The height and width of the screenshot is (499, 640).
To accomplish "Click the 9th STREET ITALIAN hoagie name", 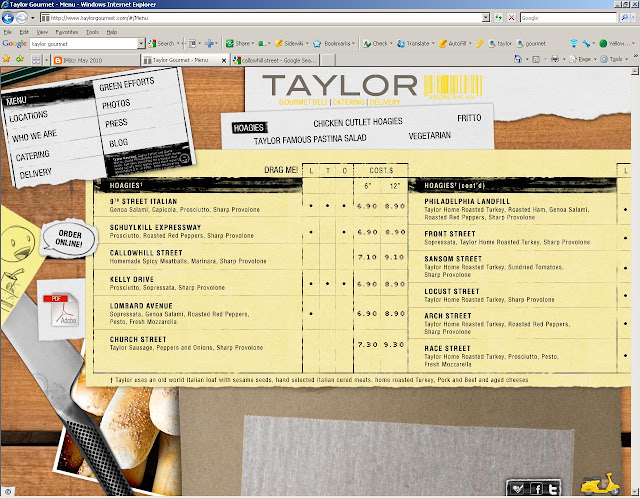I will [x=143, y=201].
